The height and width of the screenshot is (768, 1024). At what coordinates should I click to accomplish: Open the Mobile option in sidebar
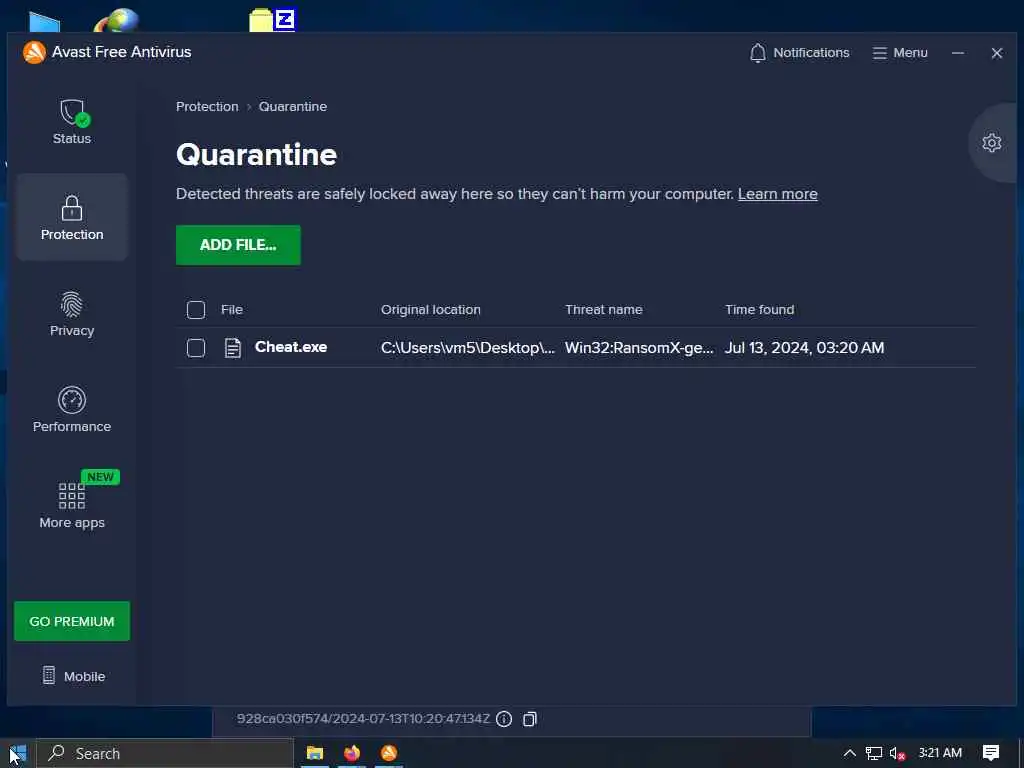(x=74, y=676)
